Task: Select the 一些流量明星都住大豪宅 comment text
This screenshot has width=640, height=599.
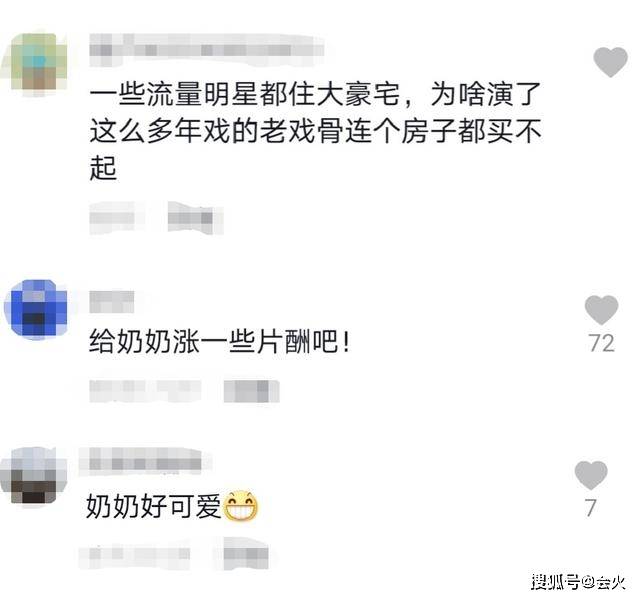Action: 315,131
